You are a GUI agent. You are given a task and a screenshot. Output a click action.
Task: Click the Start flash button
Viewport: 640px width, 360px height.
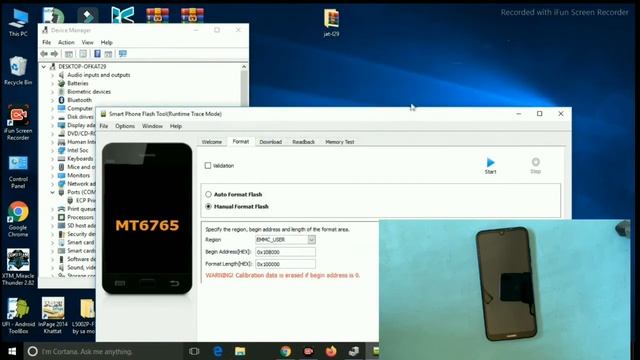[490, 165]
